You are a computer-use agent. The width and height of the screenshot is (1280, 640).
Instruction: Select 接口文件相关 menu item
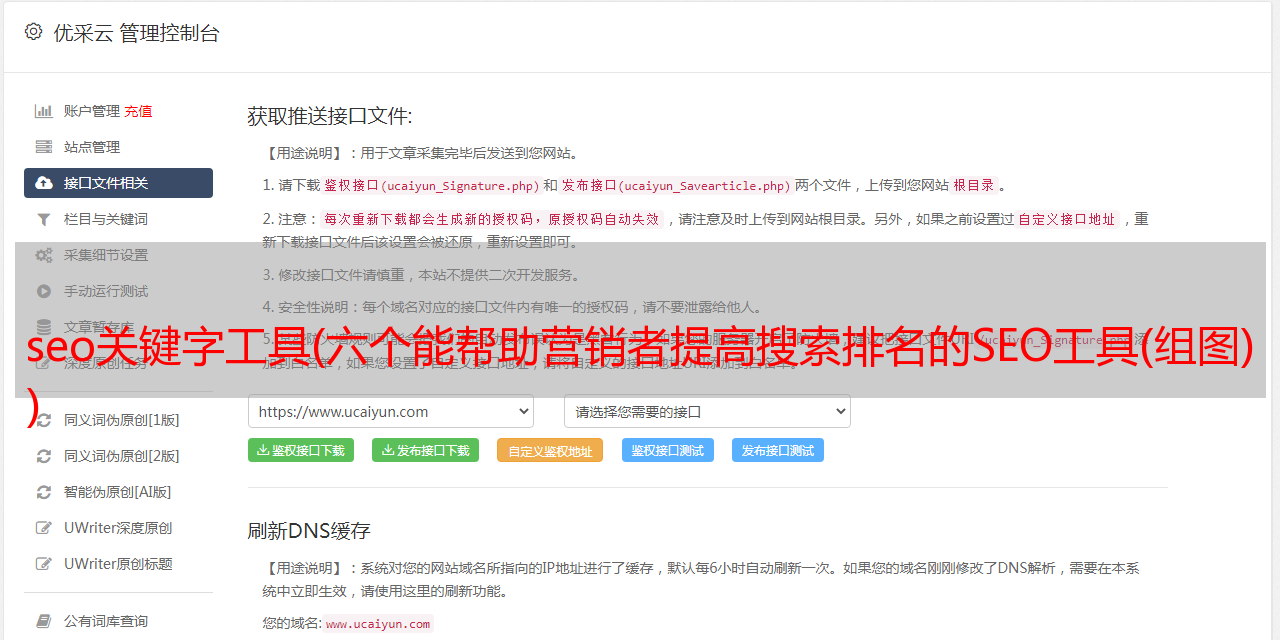coord(118,183)
